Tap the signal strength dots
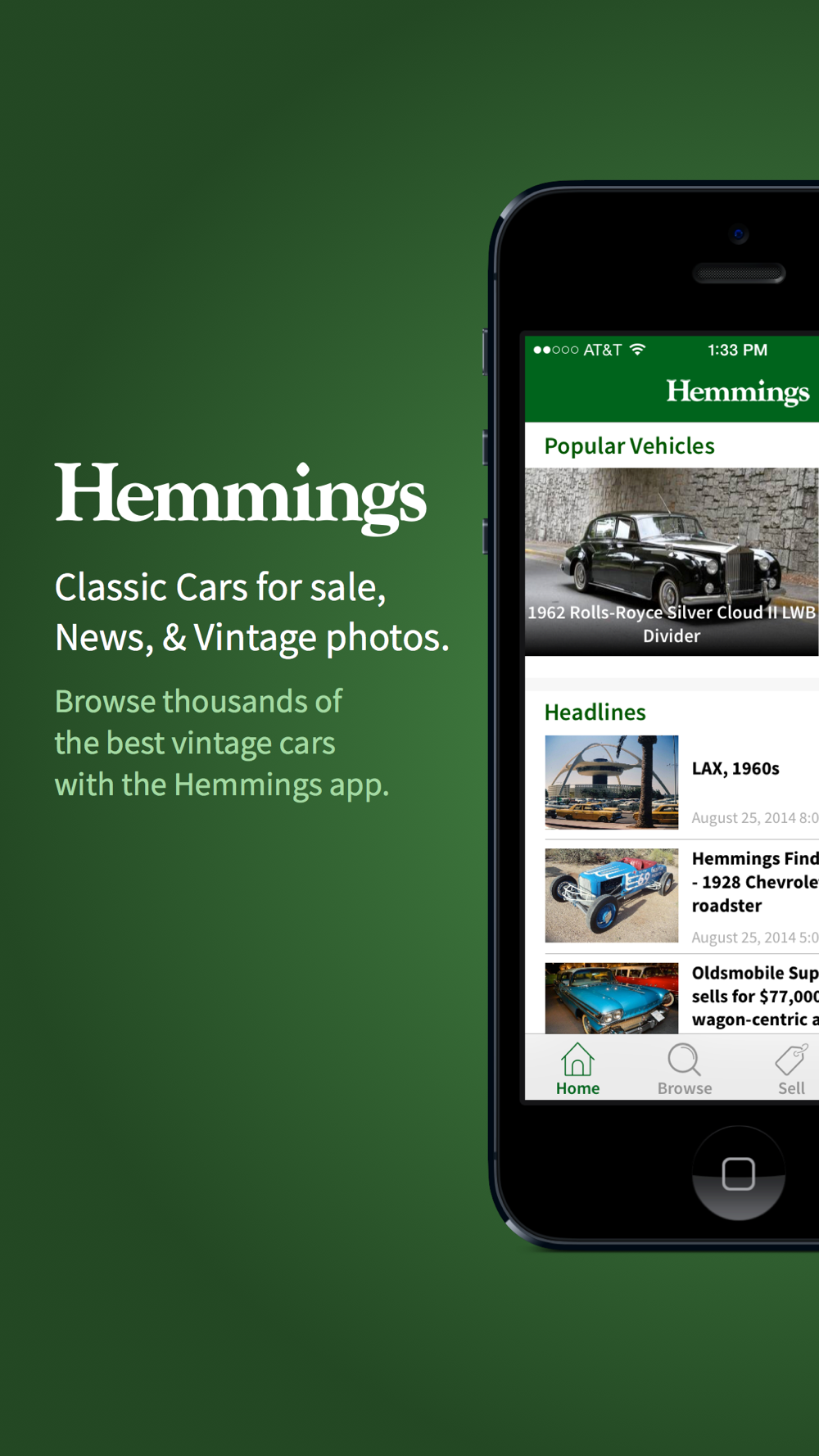The height and width of the screenshot is (1456, 819). (556, 350)
